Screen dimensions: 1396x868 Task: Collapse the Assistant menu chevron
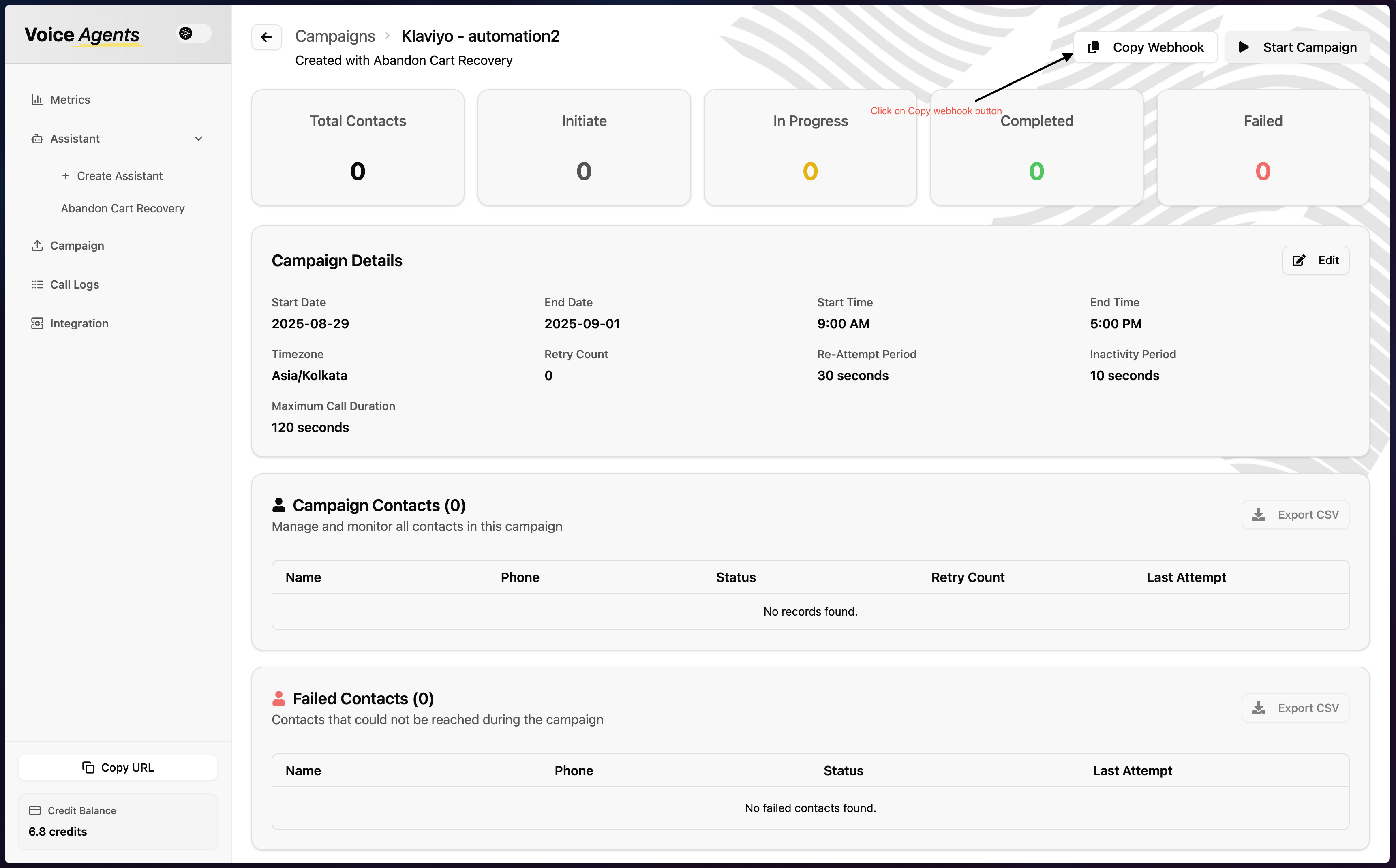(x=199, y=139)
